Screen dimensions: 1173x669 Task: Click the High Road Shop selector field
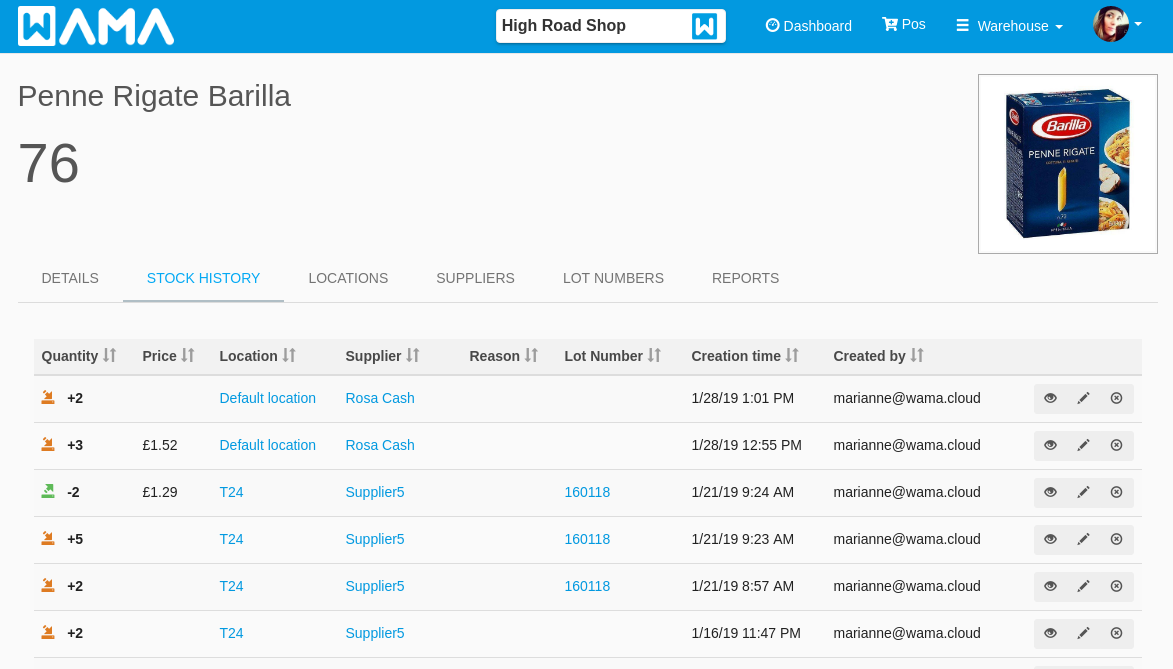tap(610, 26)
